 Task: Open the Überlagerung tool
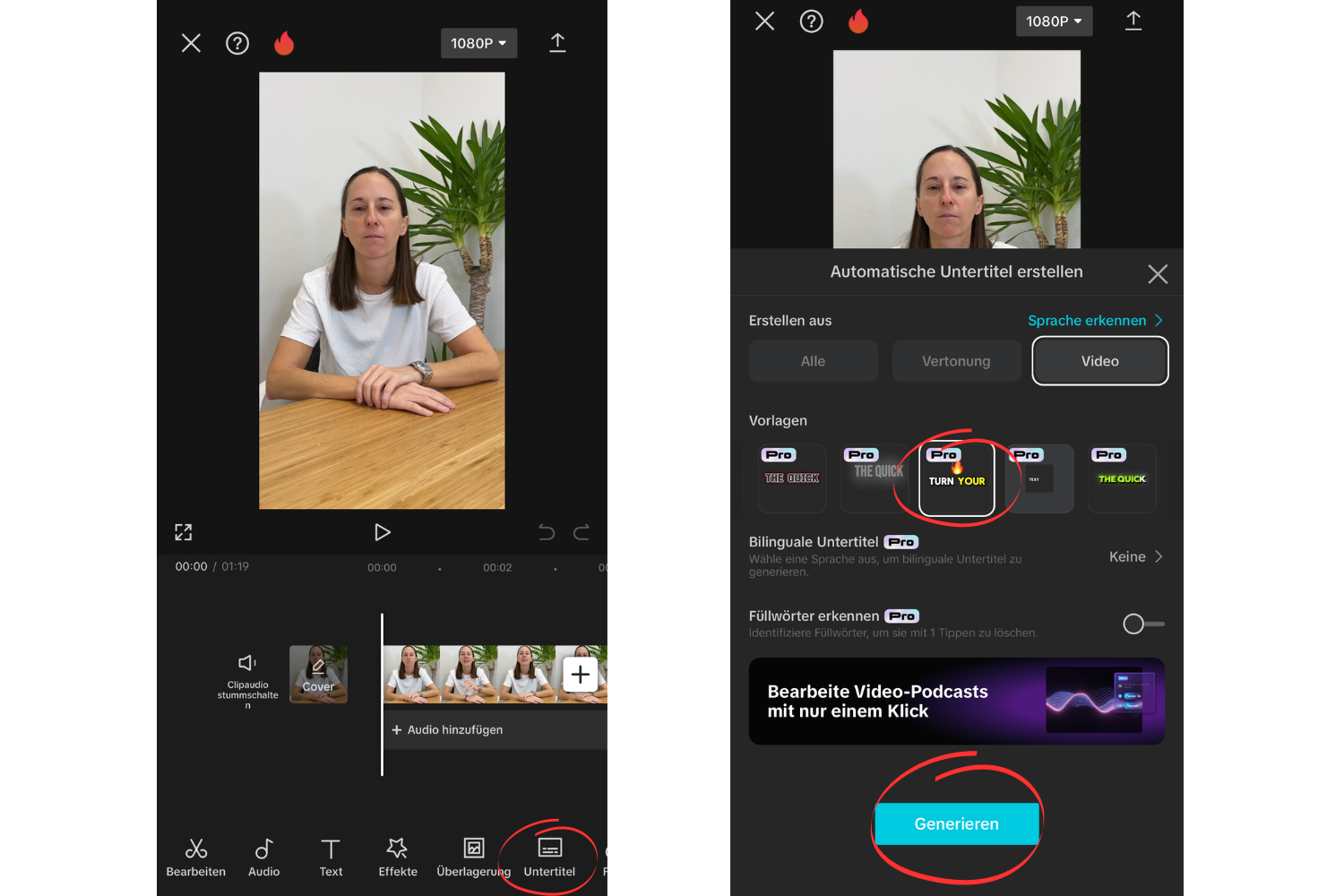(473, 857)
